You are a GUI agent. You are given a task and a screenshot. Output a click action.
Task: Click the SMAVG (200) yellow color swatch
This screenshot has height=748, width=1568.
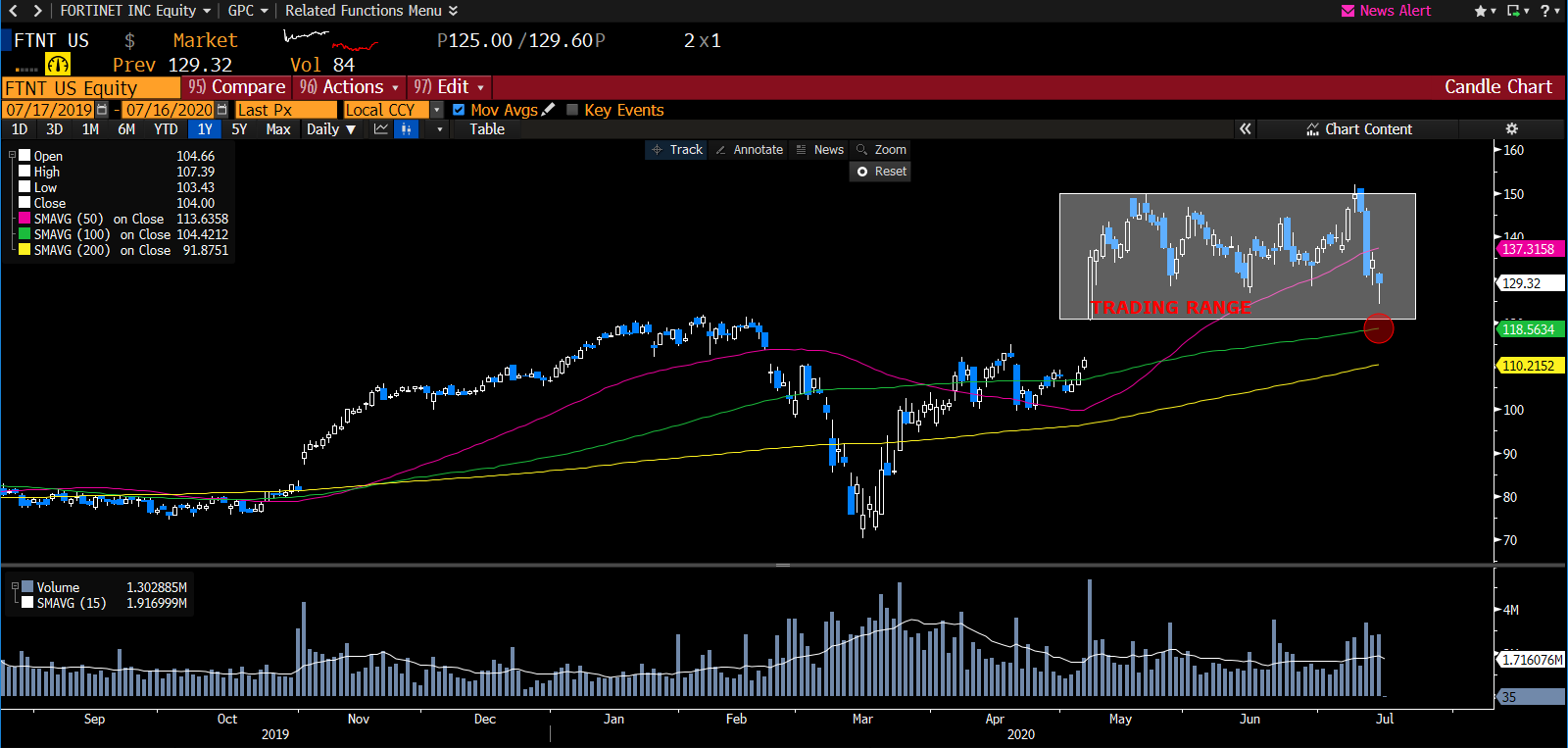point(24,250)
